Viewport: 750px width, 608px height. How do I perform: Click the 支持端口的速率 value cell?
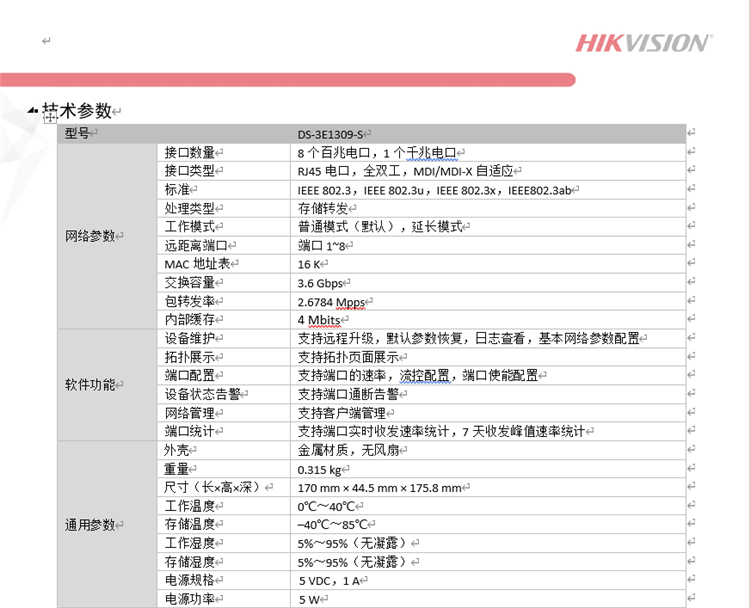488,376
